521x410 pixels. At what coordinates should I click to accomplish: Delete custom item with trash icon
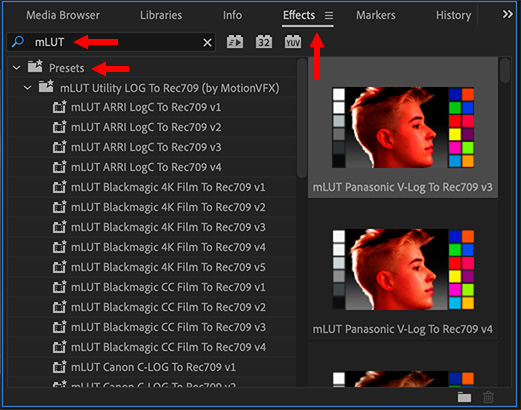(x=488, y=397)
